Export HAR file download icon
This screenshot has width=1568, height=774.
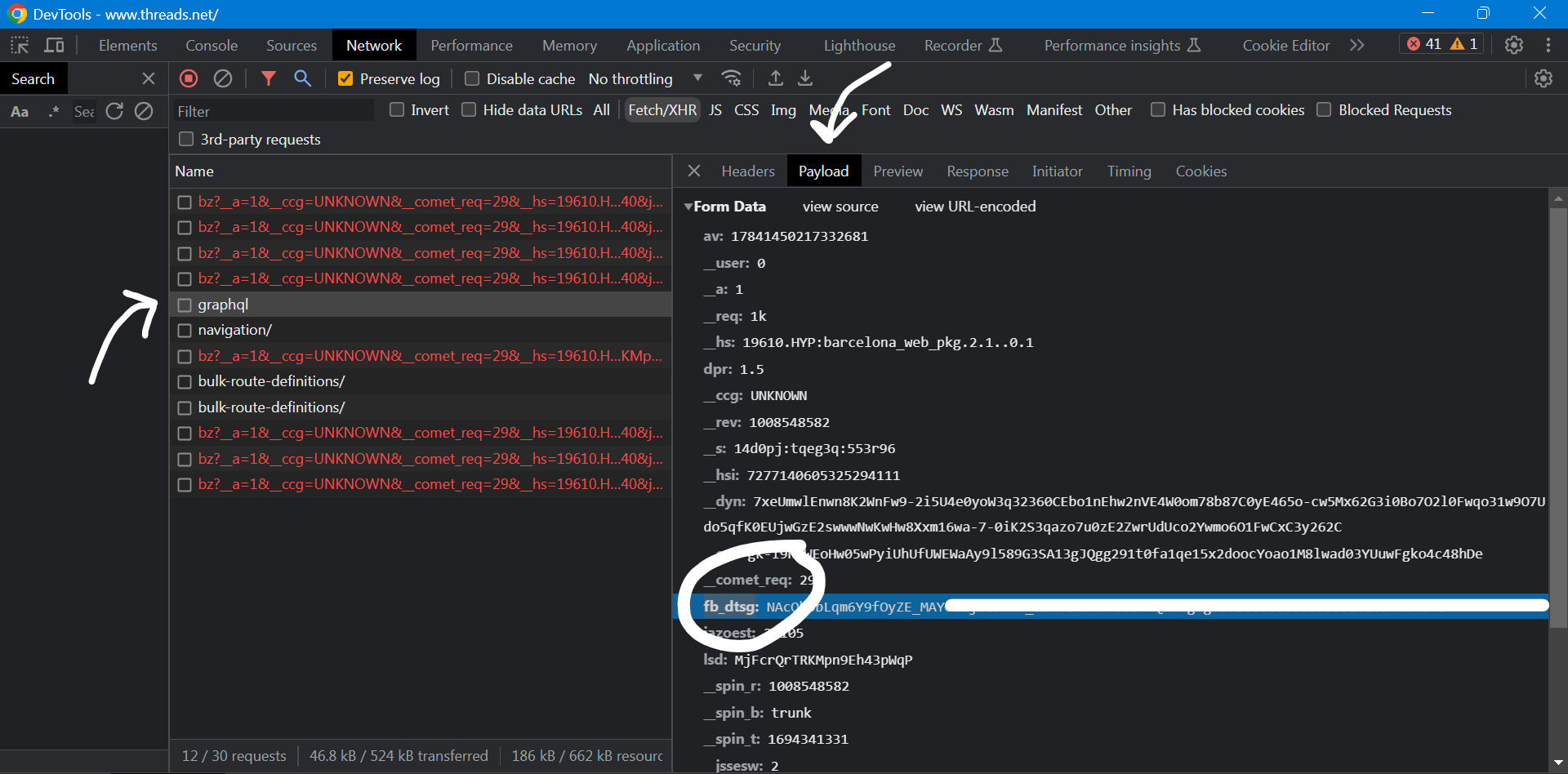click(x=805, y=78)
